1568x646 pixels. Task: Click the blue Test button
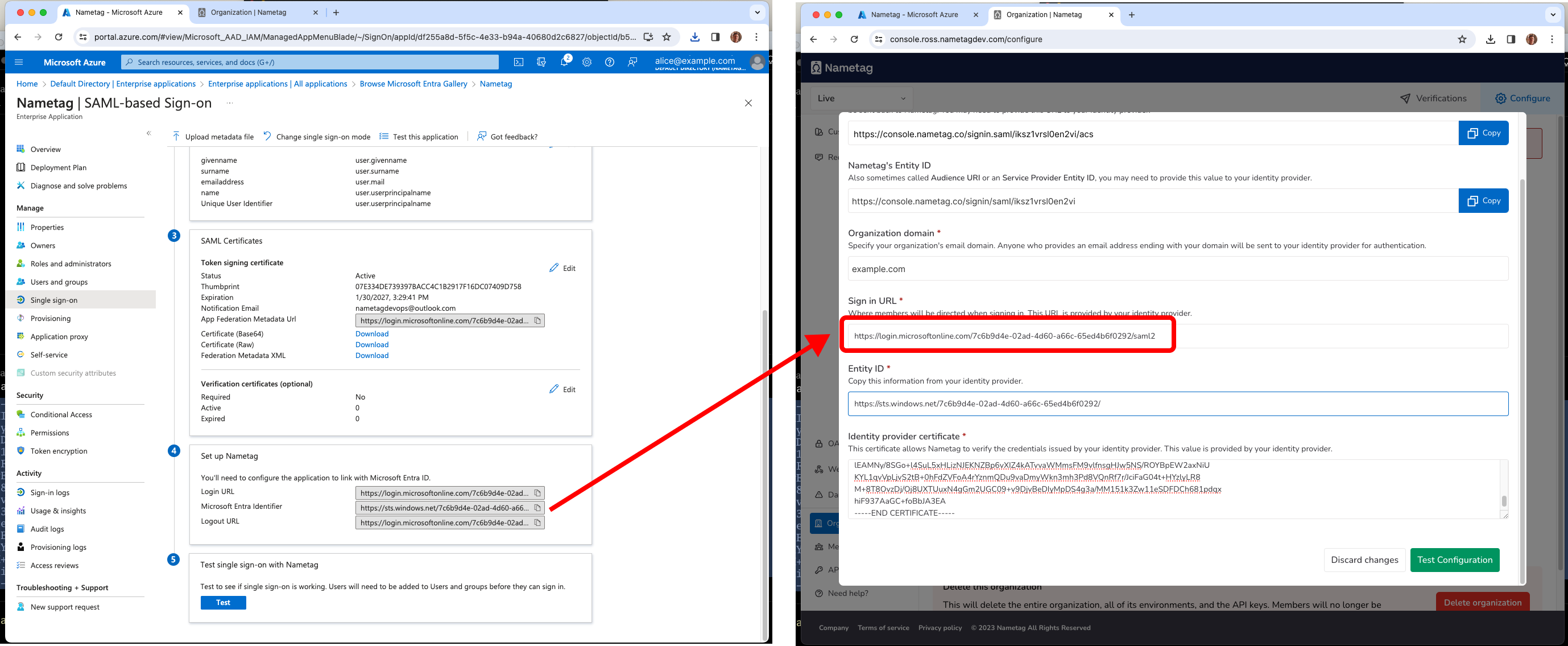pos(224,603)
